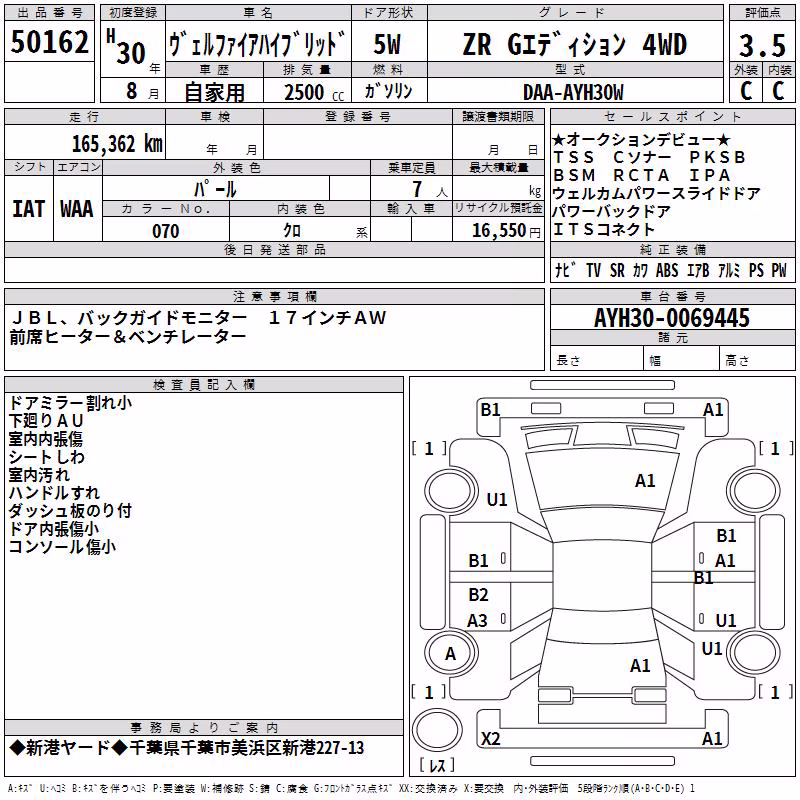Click the 新港ヤード address line

[x=187, y=748]
